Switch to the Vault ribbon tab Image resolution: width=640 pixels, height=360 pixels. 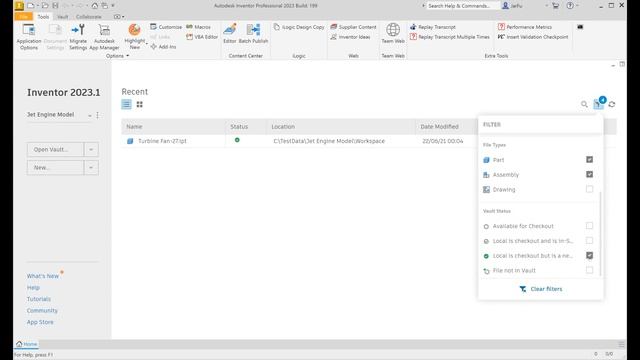tap(62, 17)
